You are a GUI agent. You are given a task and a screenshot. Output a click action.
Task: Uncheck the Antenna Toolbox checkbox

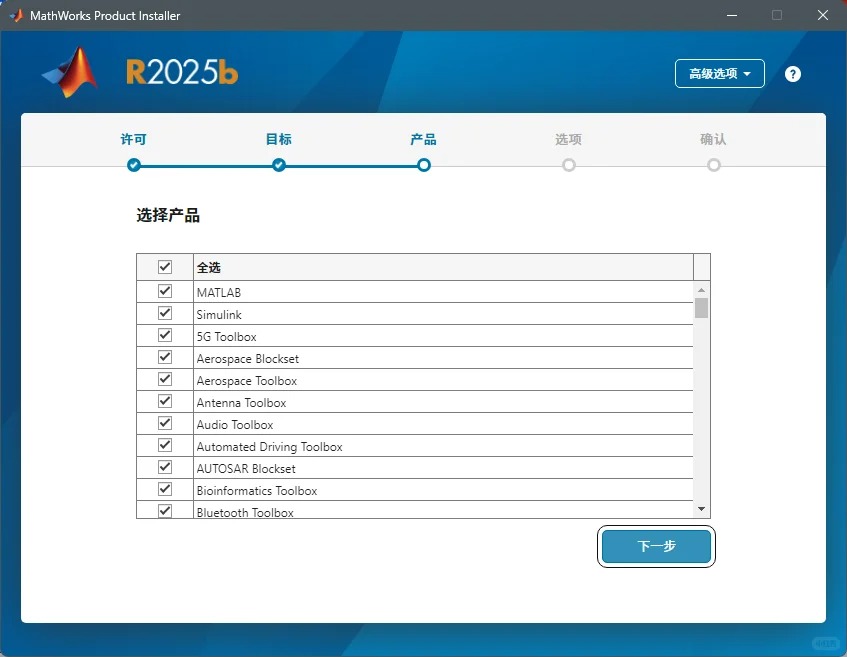[x=165, y=400]
